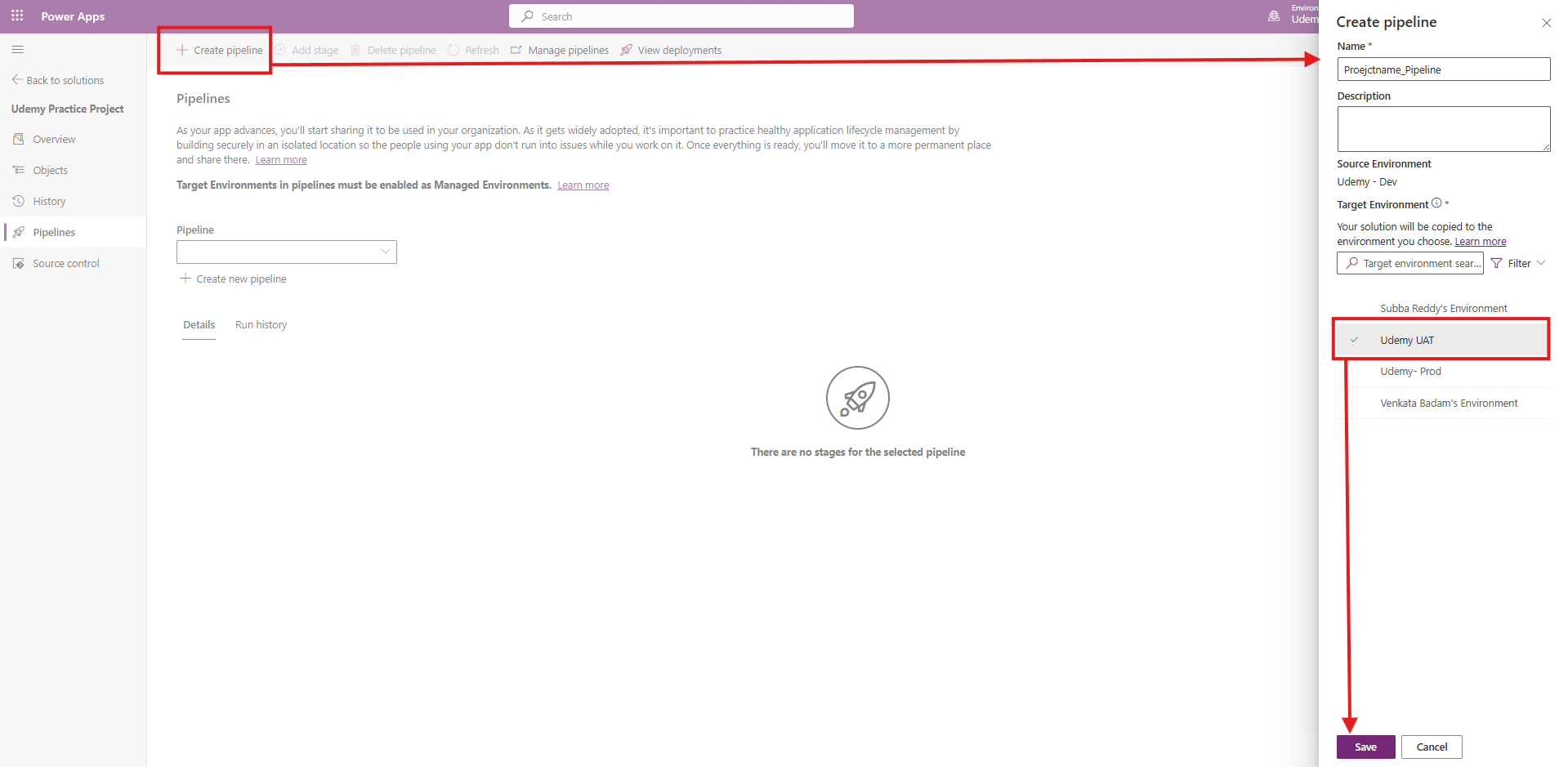Click the plus icon of Create new pipeline
This screenshot has width=1568, height=767.
point(185,279)
